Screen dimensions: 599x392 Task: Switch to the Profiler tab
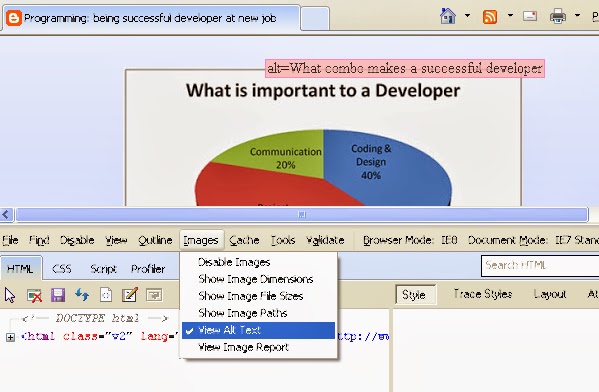[x=148, y=269]
